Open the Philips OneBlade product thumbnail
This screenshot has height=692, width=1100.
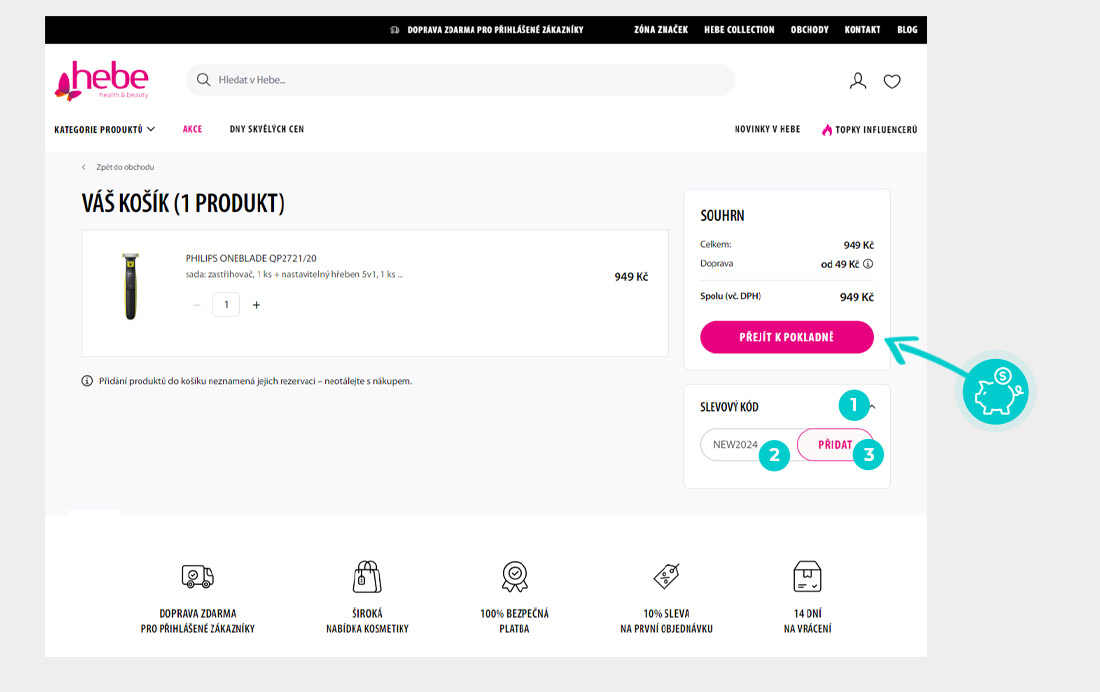(130, 286)
